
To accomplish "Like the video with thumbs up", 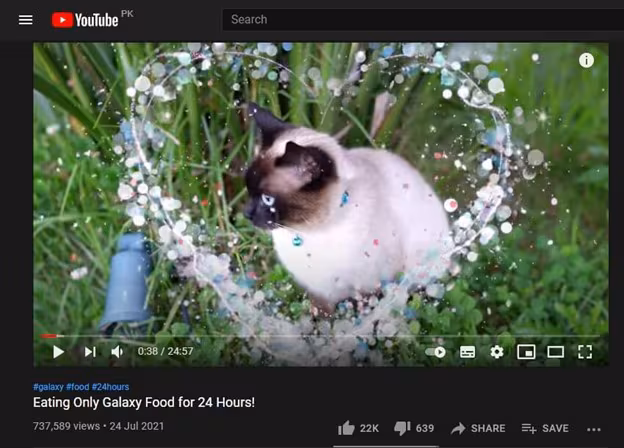I will point(358,428).
